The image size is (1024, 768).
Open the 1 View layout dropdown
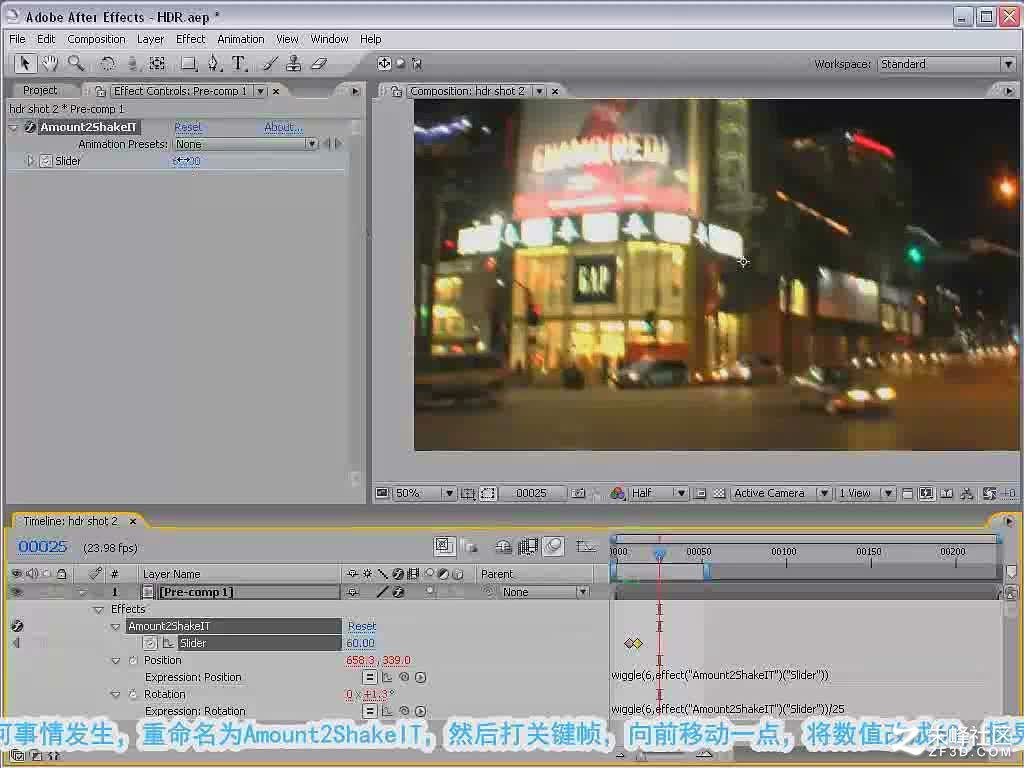coord(865,494)
